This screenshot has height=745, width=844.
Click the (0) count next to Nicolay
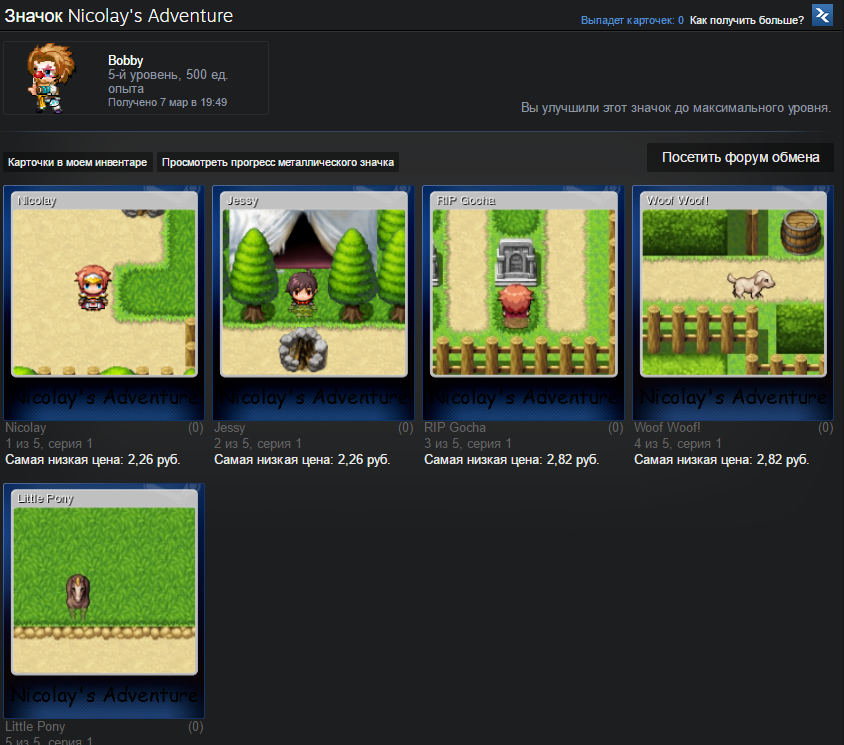pos(196,428)
